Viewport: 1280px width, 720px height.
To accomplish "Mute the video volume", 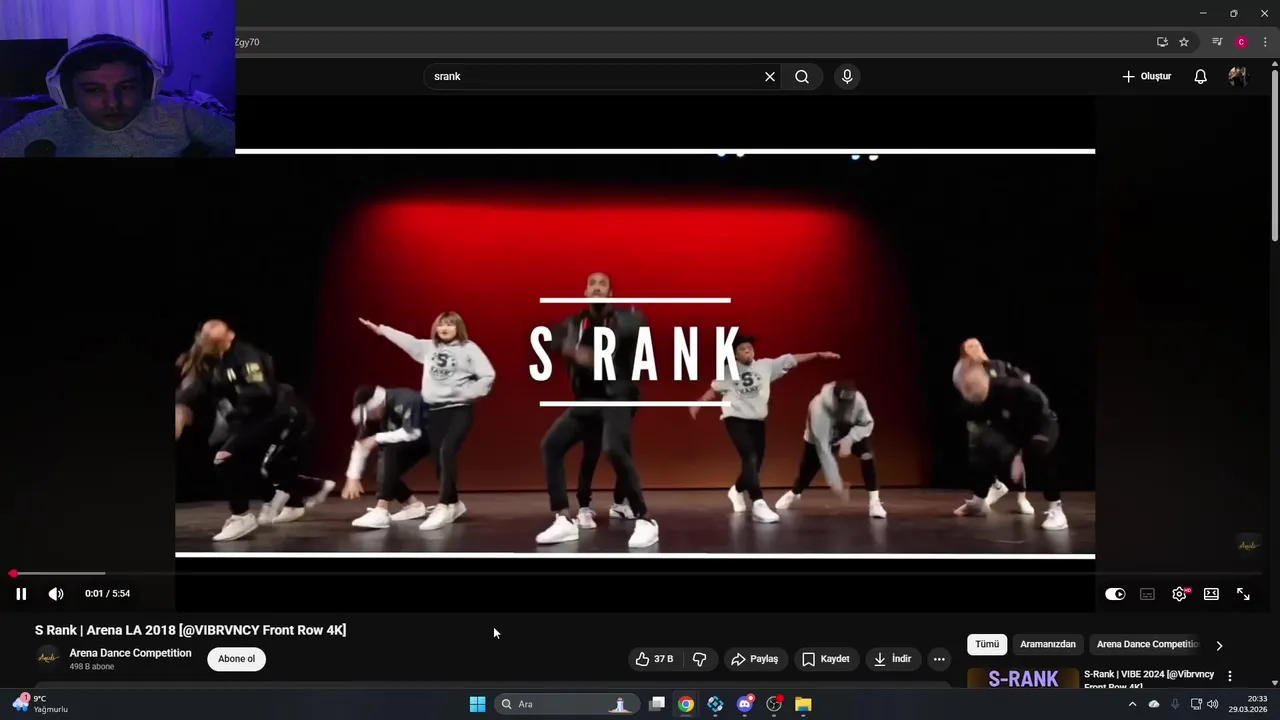I will coord(56,594).
